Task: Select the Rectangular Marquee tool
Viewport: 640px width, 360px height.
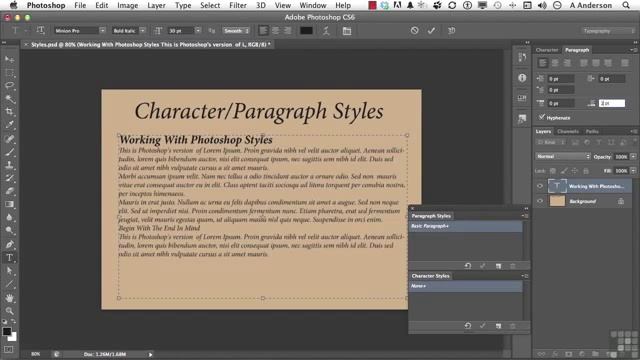Action: pyautogui.click(x=9, y=73)
